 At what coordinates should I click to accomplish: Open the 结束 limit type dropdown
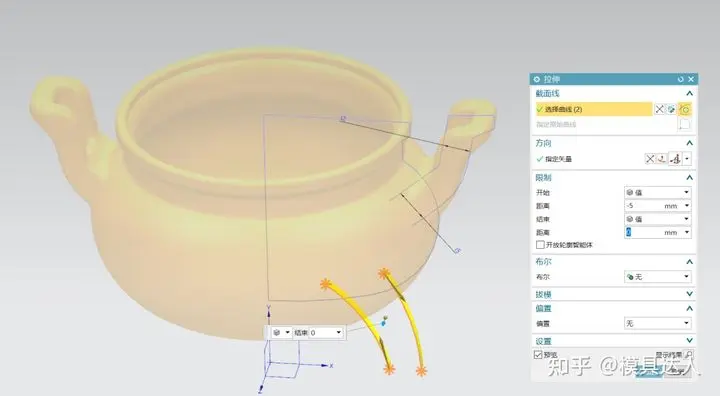tap(658, 219)
